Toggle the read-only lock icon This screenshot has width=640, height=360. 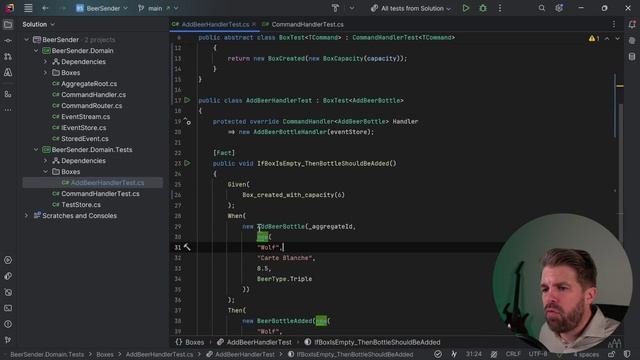(x=611, y=354)
